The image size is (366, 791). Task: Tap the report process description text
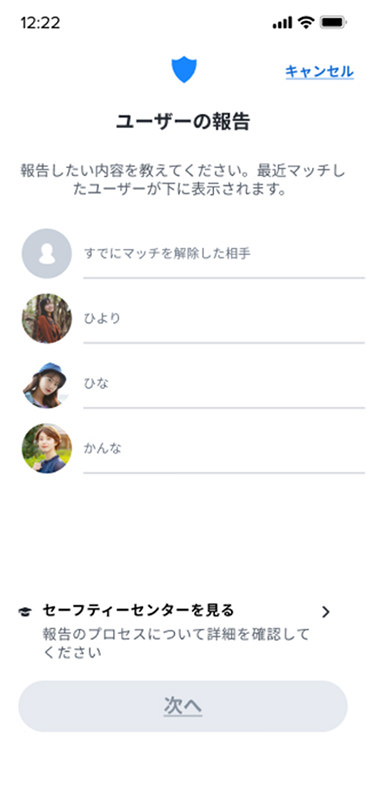pos(176,643)
